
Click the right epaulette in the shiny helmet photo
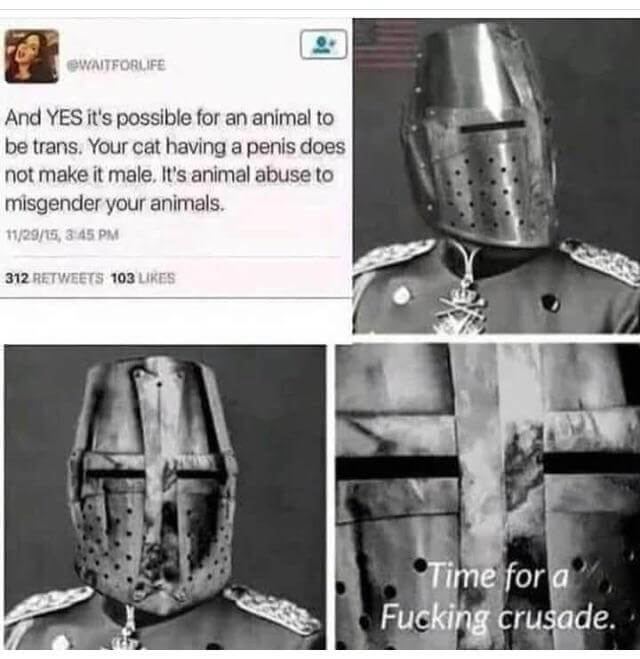click(x=602, y=261)
